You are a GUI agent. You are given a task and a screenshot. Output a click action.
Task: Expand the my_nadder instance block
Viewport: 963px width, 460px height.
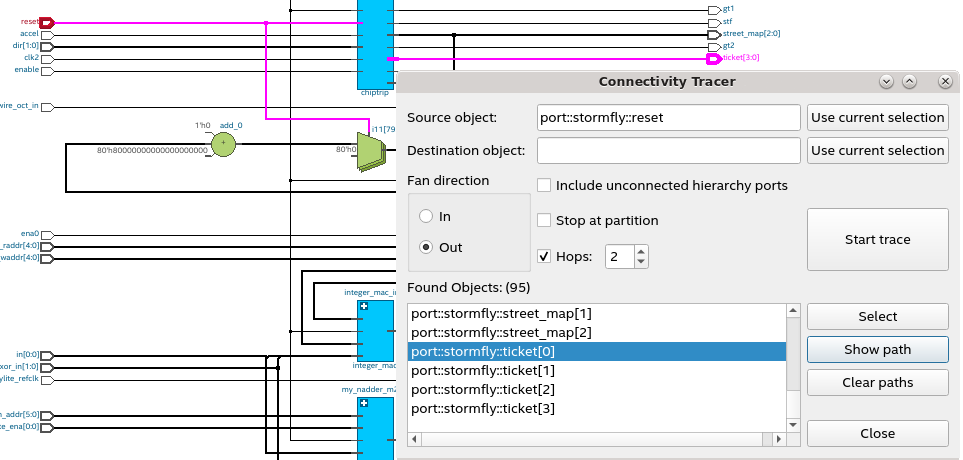coord(364,403)
